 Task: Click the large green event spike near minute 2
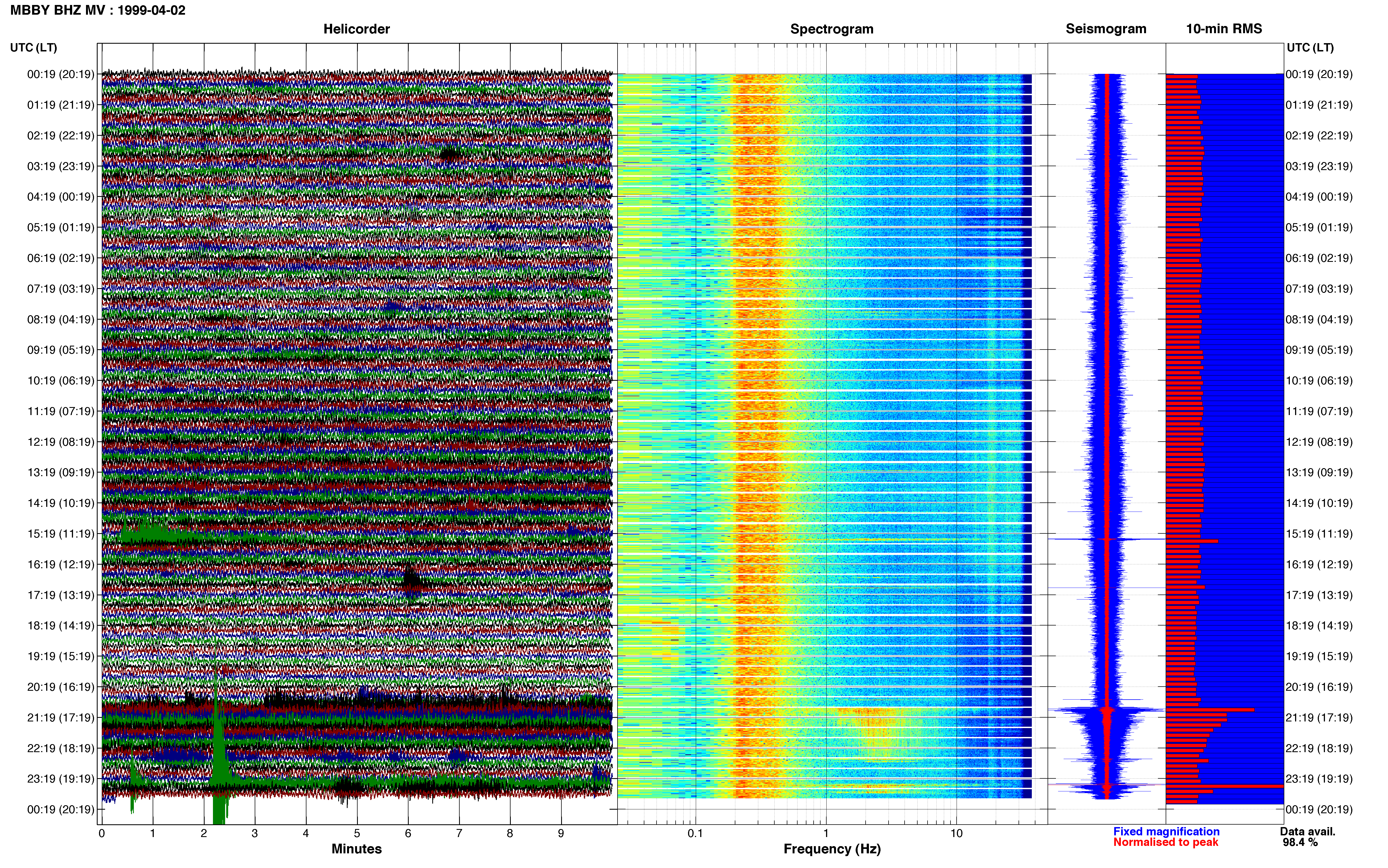click(219, 746)
